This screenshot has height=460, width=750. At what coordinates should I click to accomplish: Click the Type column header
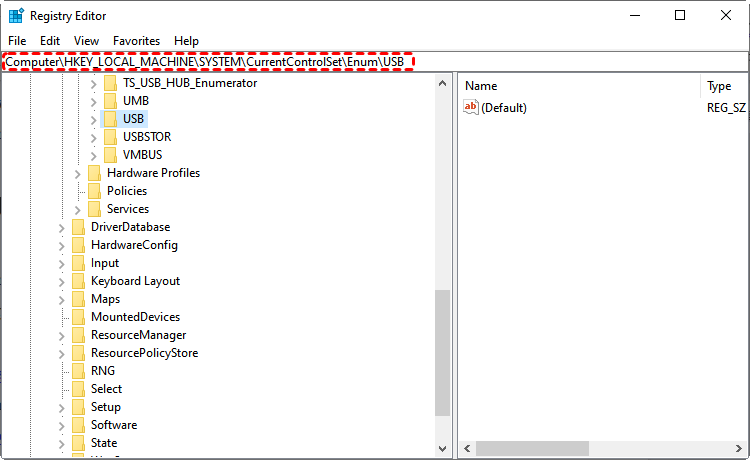click(719, 86)
